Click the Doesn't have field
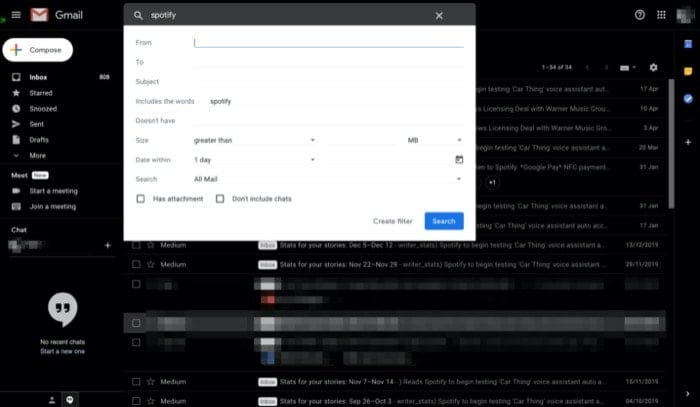 coord(329,120)
